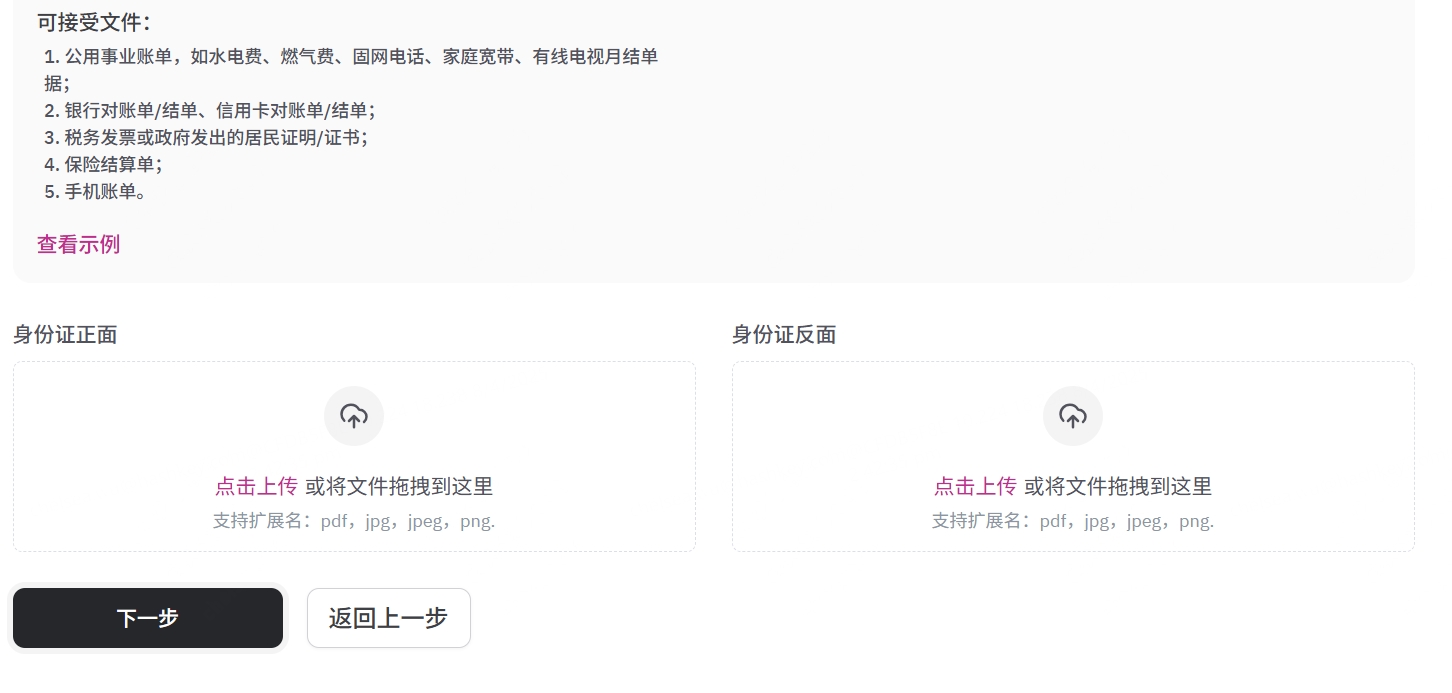The width and height of the screenshot is (1452, 693).
Task: Click 点击上传 link for 身份证正面
Action: tap(256, 486)
